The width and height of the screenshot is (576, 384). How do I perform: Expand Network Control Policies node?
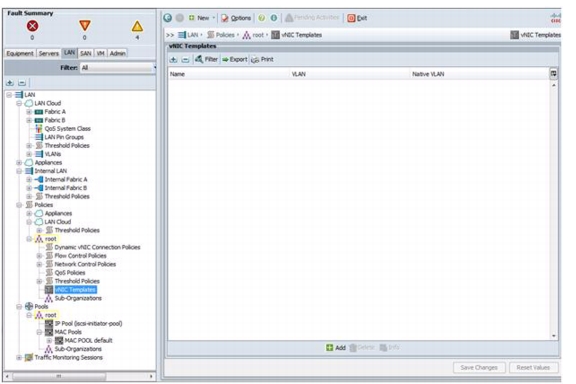39,264
